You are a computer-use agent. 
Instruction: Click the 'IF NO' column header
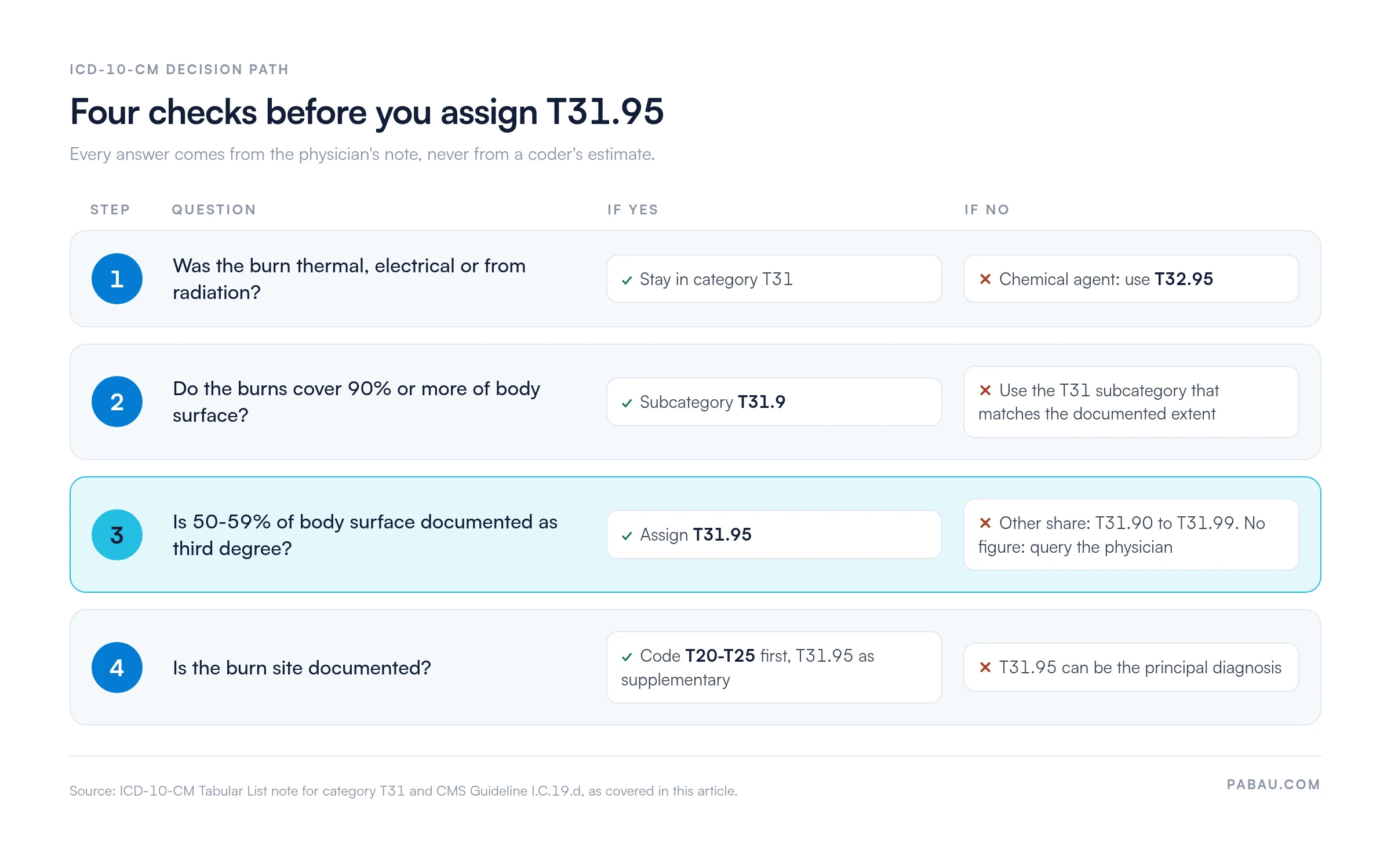[986, 210]
